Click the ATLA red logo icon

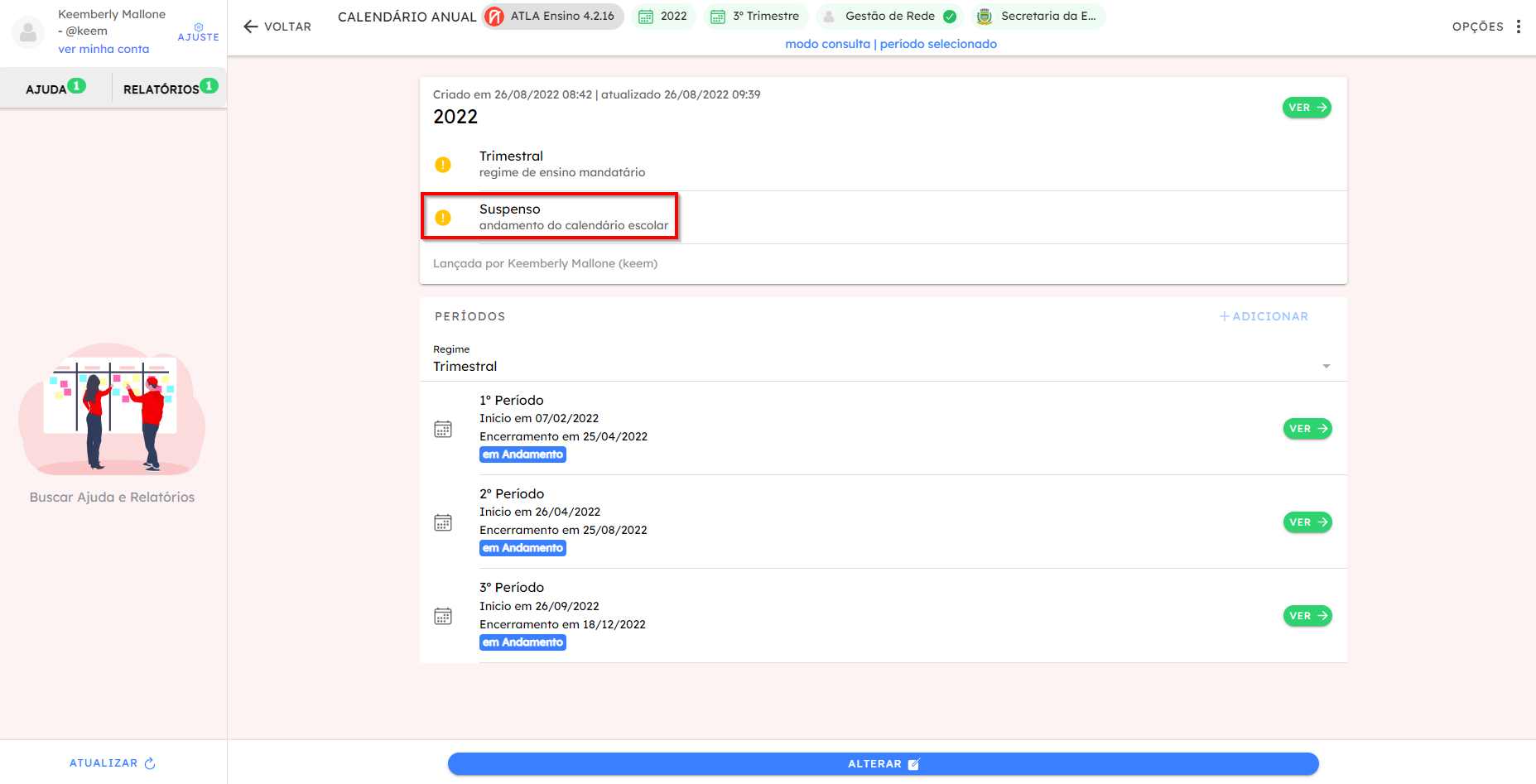pyautogui.click(x=494, y=17)
